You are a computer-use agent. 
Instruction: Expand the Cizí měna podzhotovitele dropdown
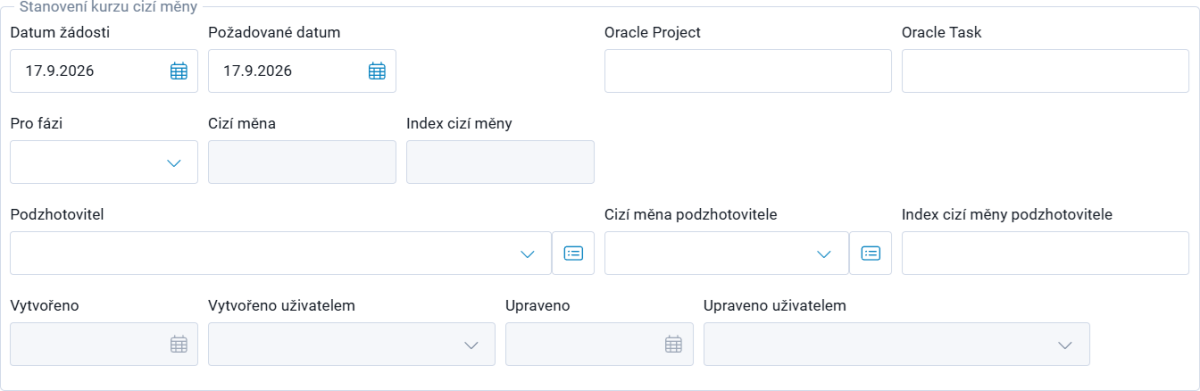pos(824,254)
